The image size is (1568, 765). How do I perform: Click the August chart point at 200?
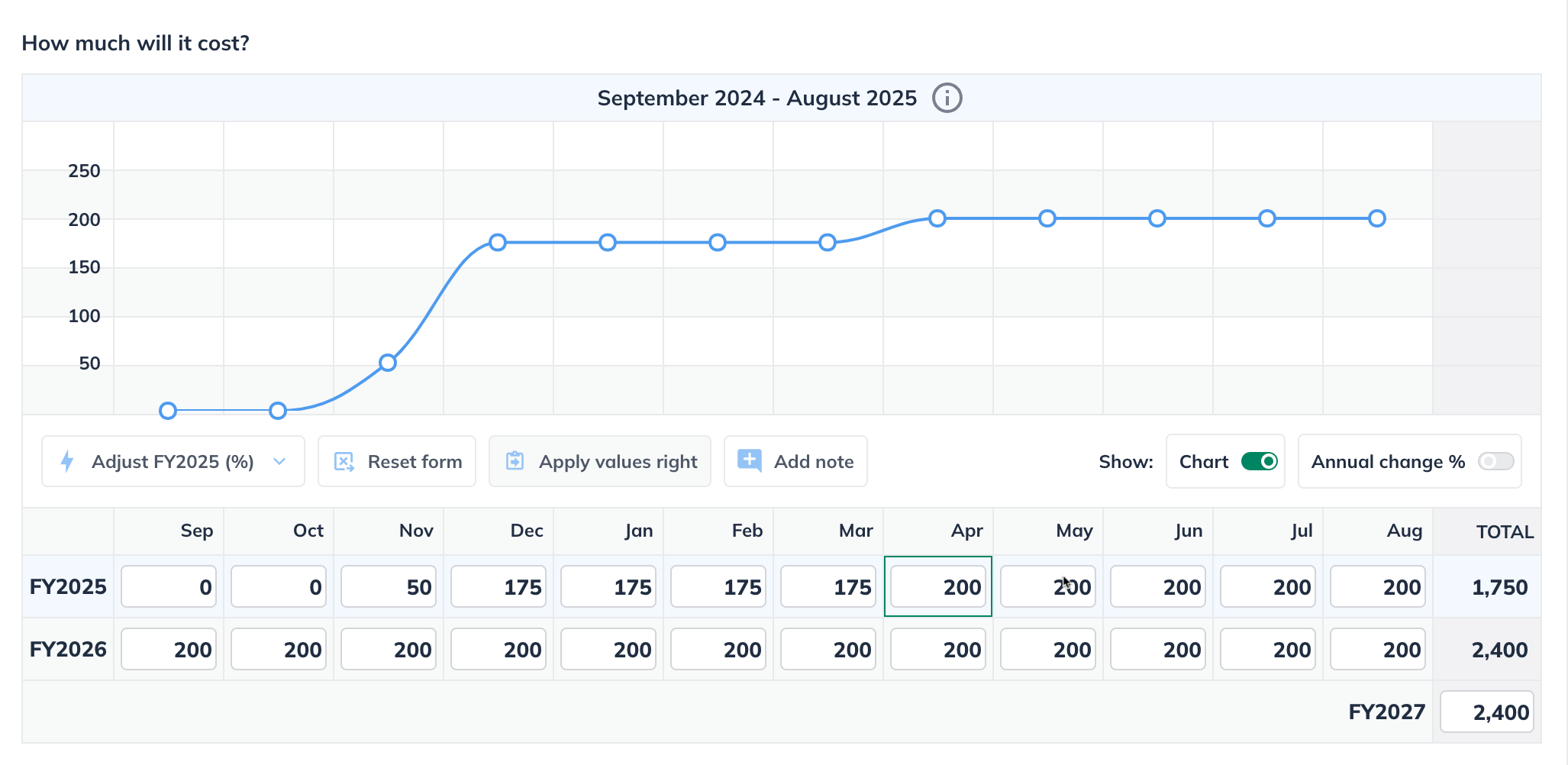pyautogui.click(x=1377, y=218)
